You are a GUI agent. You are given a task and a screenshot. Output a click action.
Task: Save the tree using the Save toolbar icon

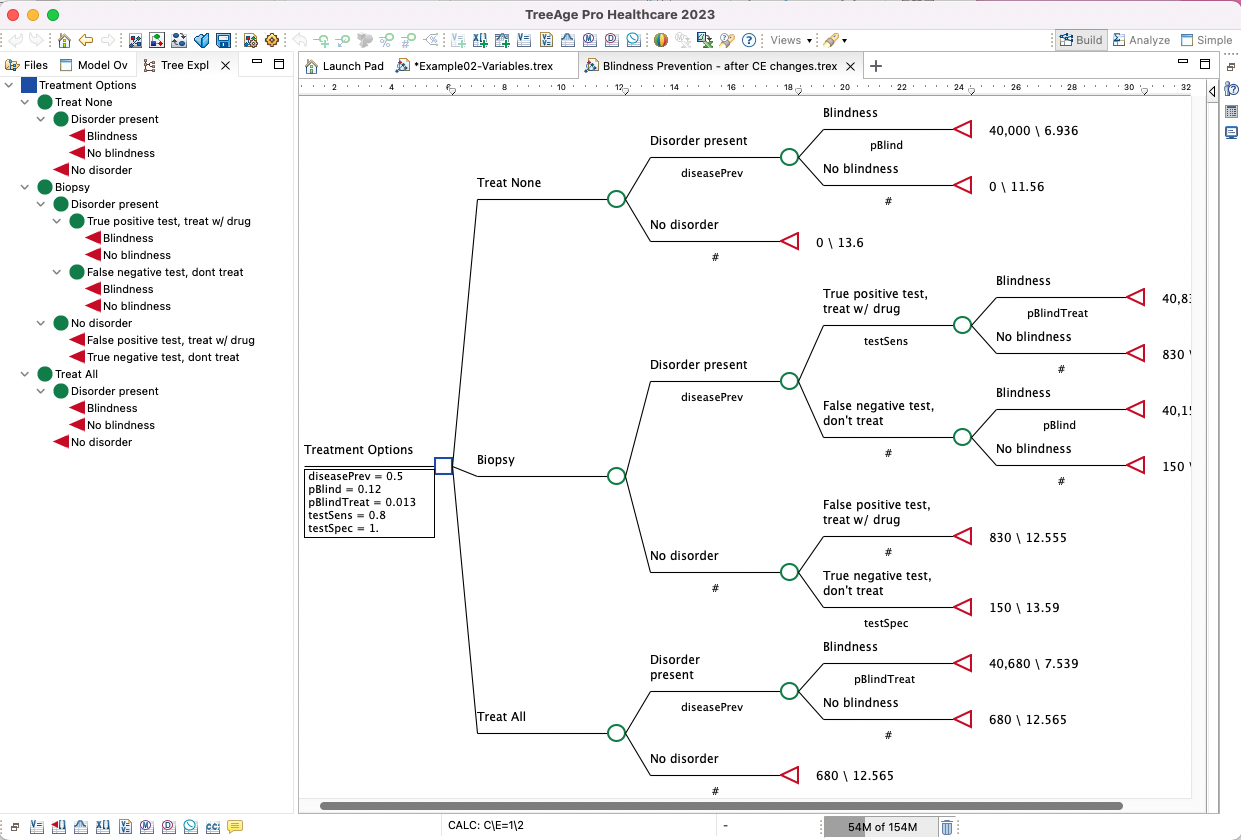point(225,40)
